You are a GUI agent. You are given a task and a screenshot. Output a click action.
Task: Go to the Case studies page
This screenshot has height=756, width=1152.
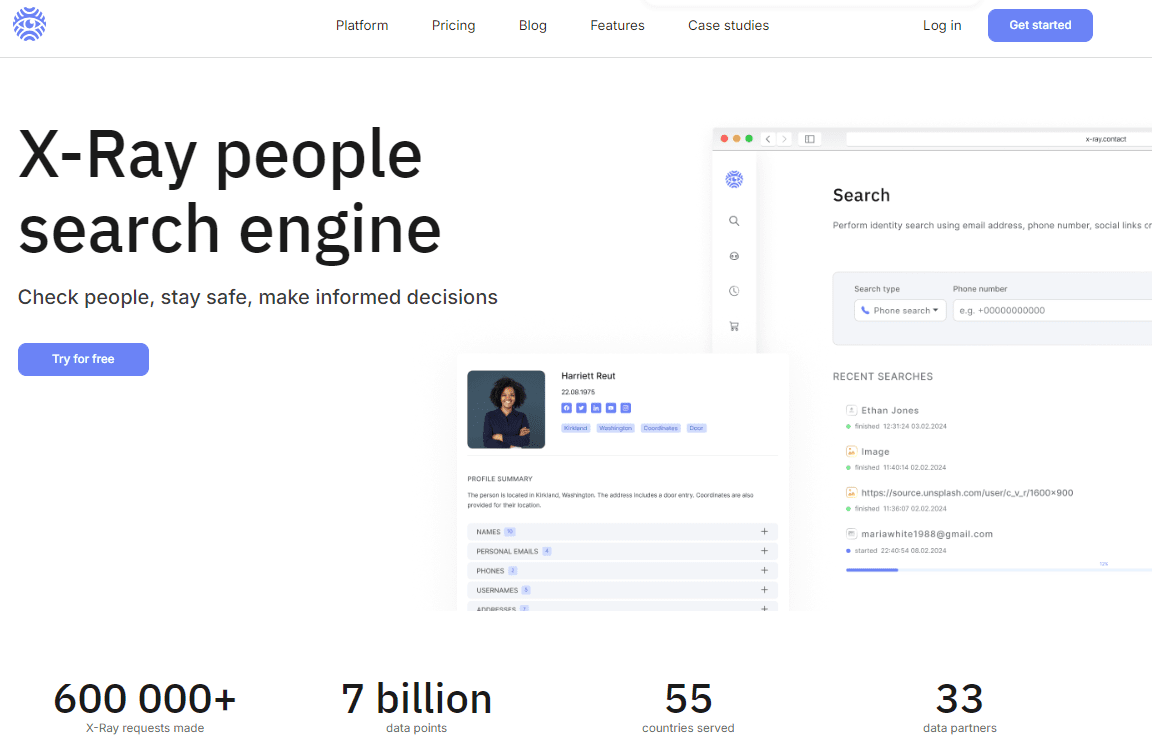point(728,26)
